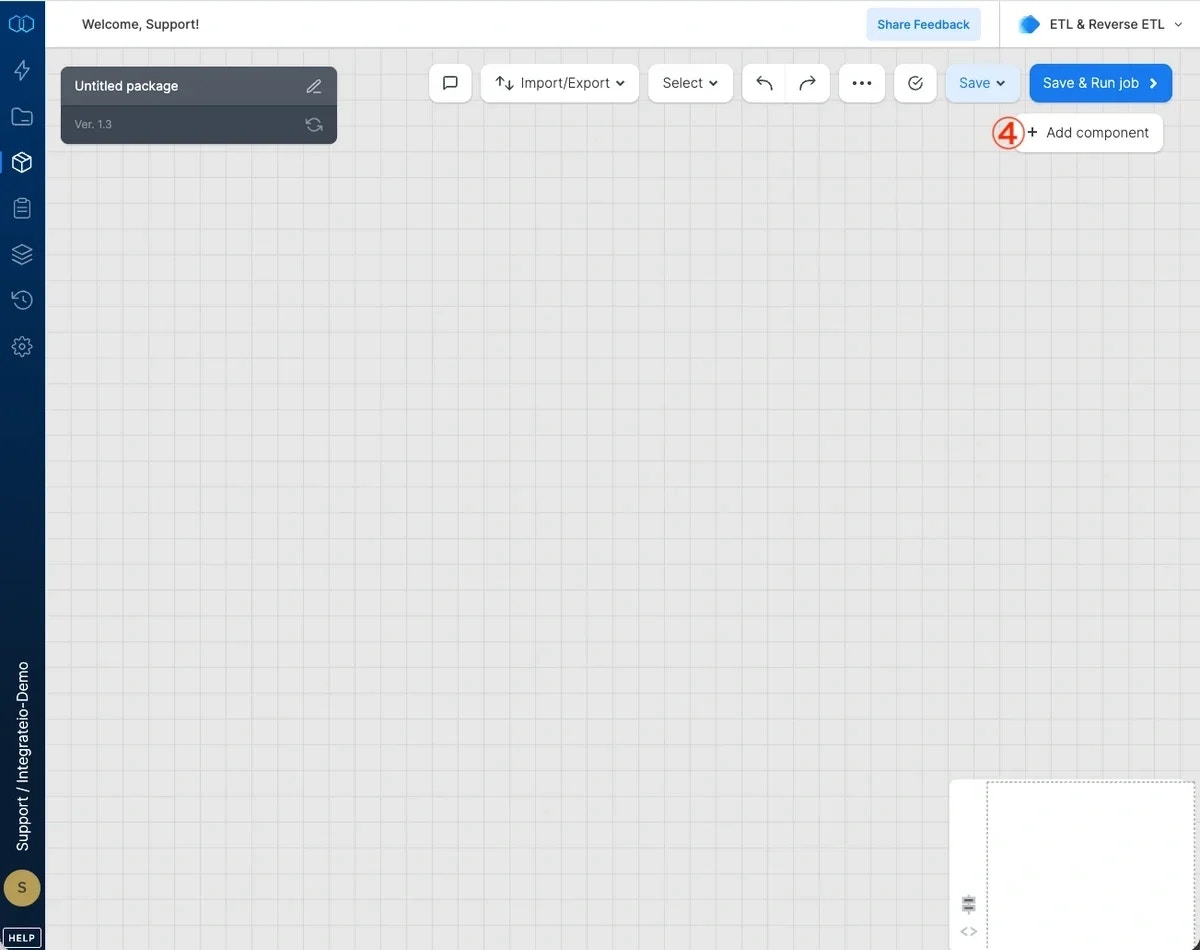Open the three-dot more options menu
Image resolution: width=1200 pixels, height=950 pixels.
pyautogui.click(x=862, y=83)
